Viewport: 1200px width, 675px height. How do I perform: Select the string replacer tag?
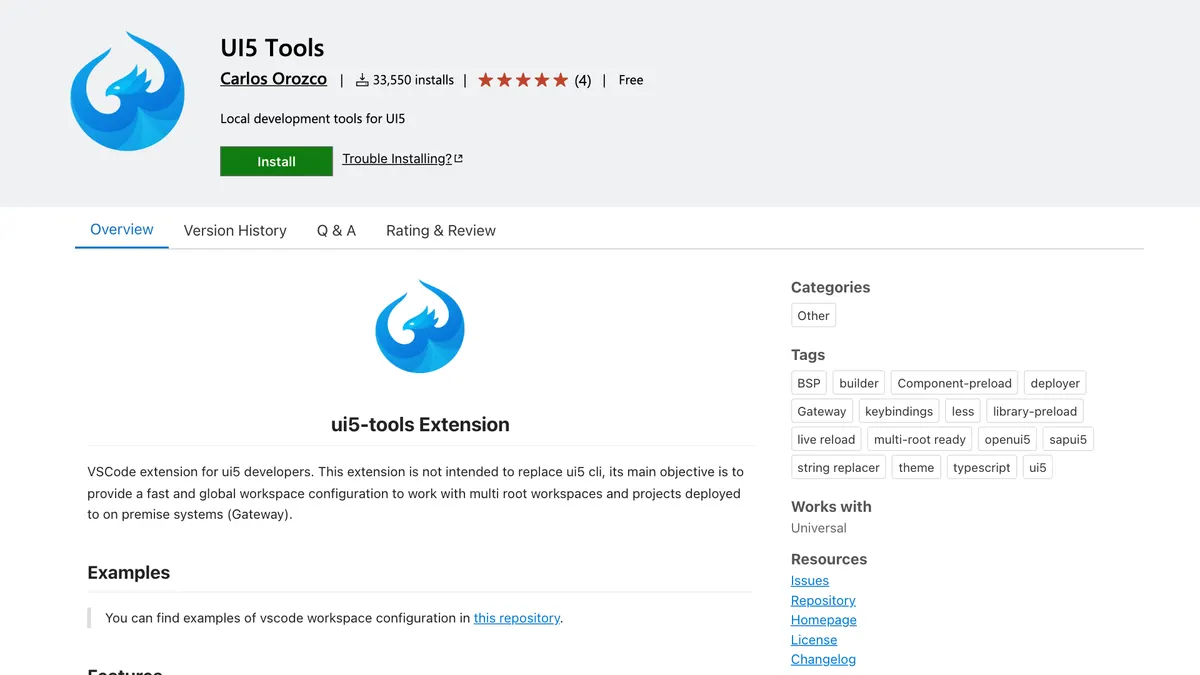(838, 467)
